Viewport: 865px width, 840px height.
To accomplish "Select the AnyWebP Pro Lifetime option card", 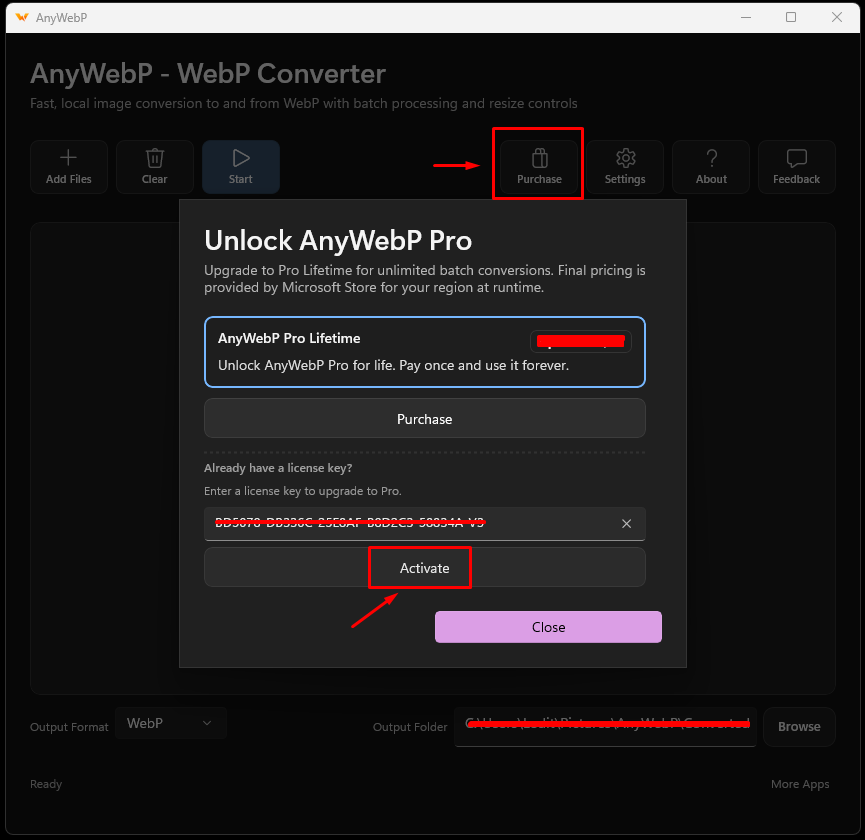I will click(x=424, y=352).
